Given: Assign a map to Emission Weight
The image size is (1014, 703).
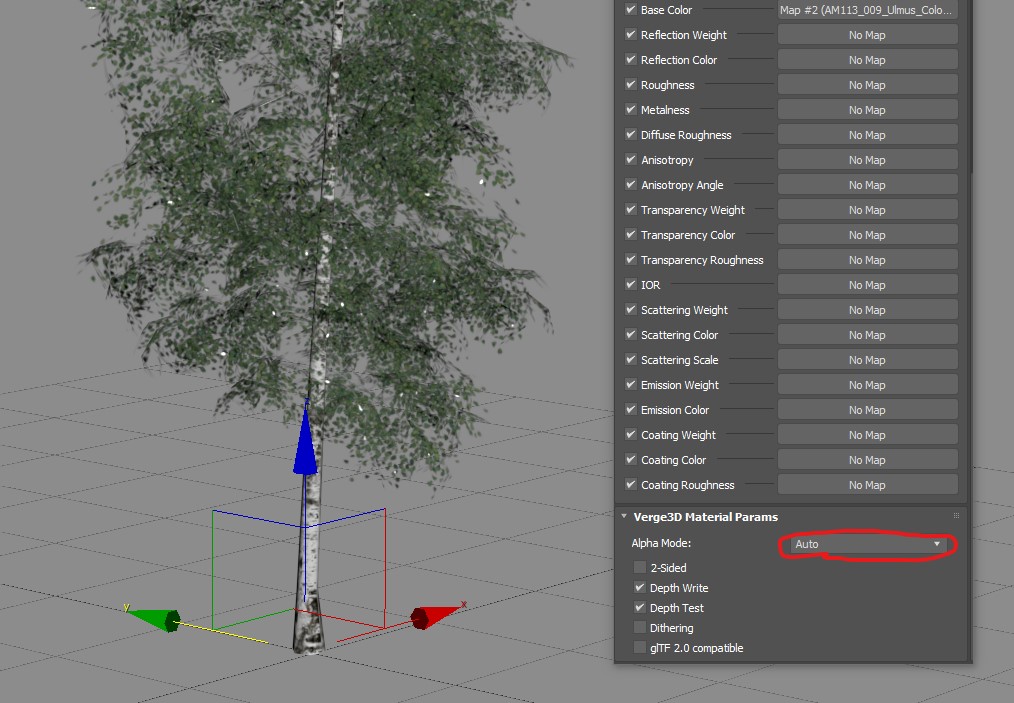Looking at the screenshot, I should (x=867, y=385).
